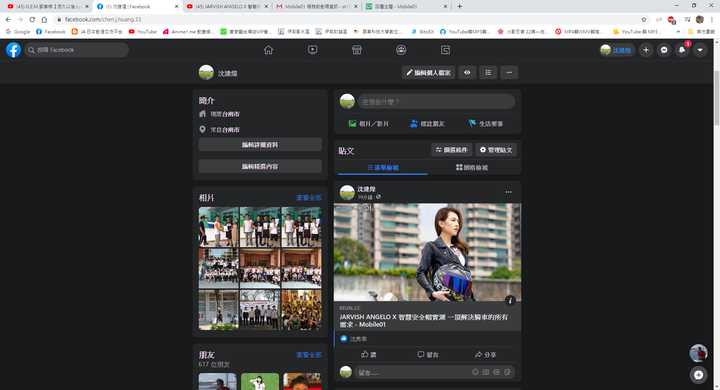This screenshot has height=390, width=720.
Task: Open the Gaming icon in top navigation
Action: (445, 50)
